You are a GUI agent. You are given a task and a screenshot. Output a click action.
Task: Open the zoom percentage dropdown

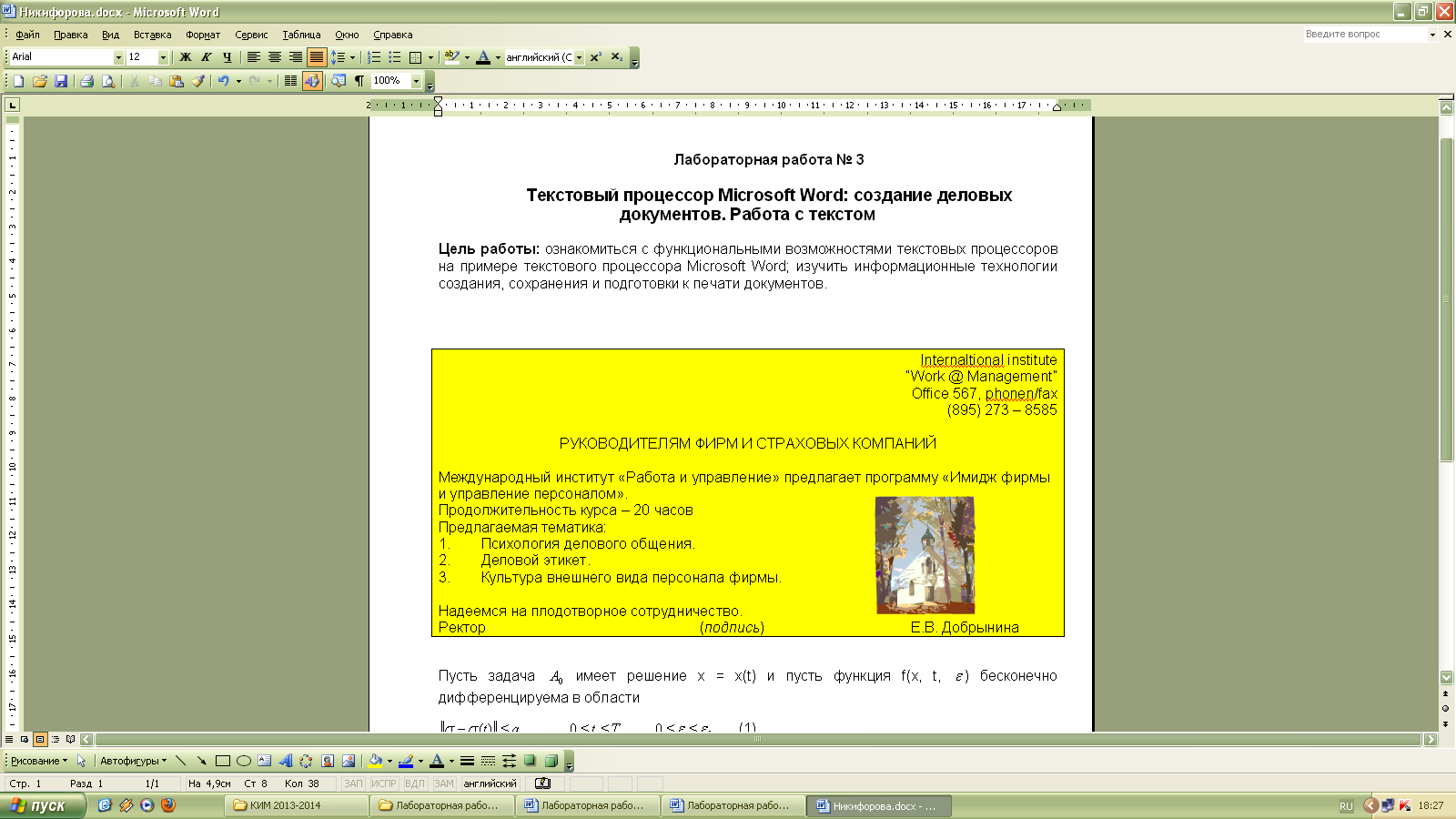pos(416,81)
